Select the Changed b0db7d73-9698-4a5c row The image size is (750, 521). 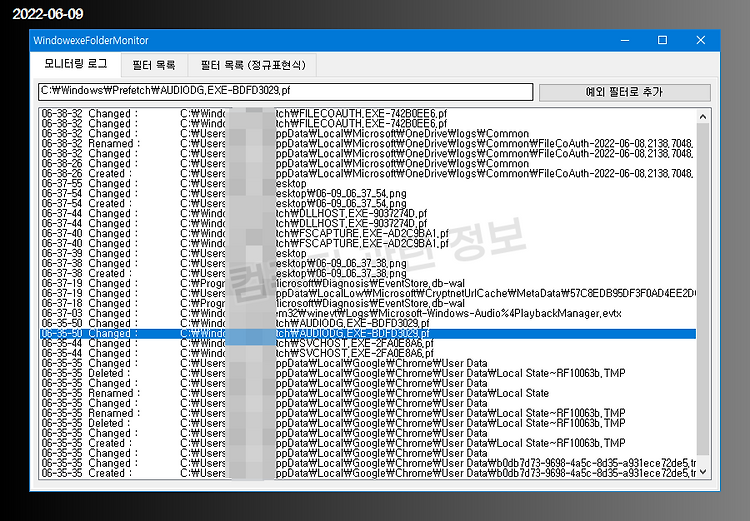367,464
